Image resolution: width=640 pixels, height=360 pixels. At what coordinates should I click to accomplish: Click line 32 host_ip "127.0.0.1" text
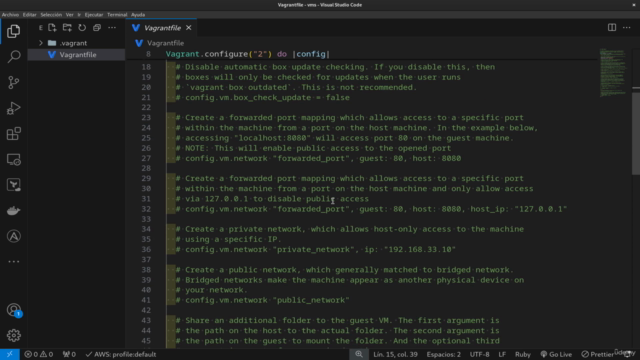click(518, 209)
